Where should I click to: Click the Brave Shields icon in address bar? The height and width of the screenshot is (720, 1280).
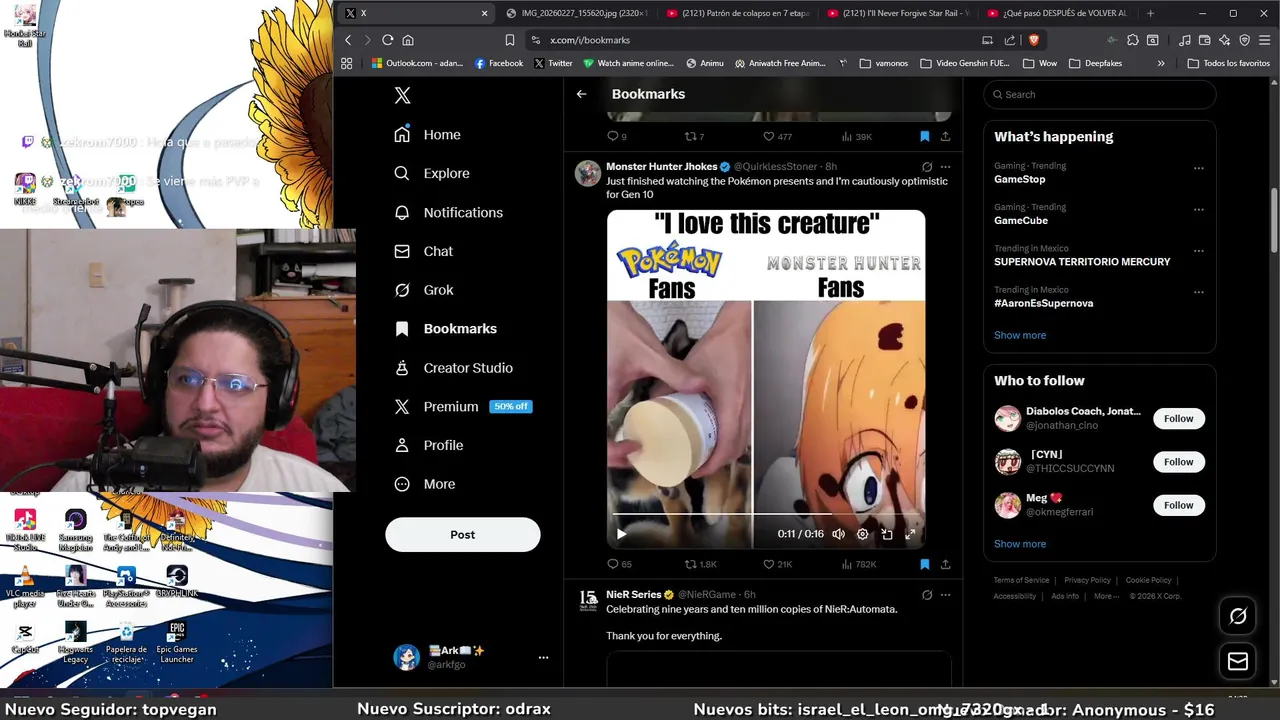click(x=1033, y=40)
